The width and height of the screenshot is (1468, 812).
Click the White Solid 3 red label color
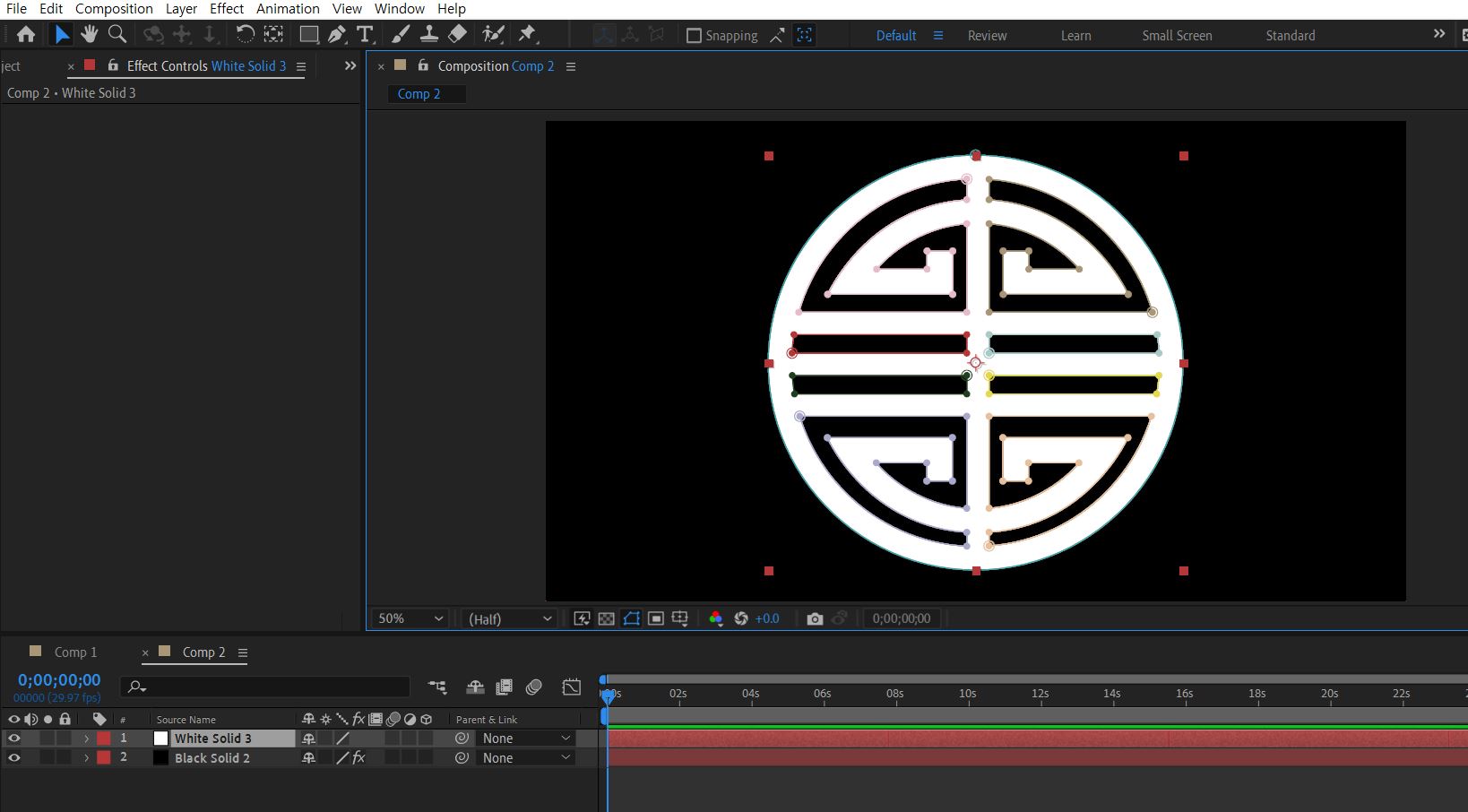tap(104, 739)
